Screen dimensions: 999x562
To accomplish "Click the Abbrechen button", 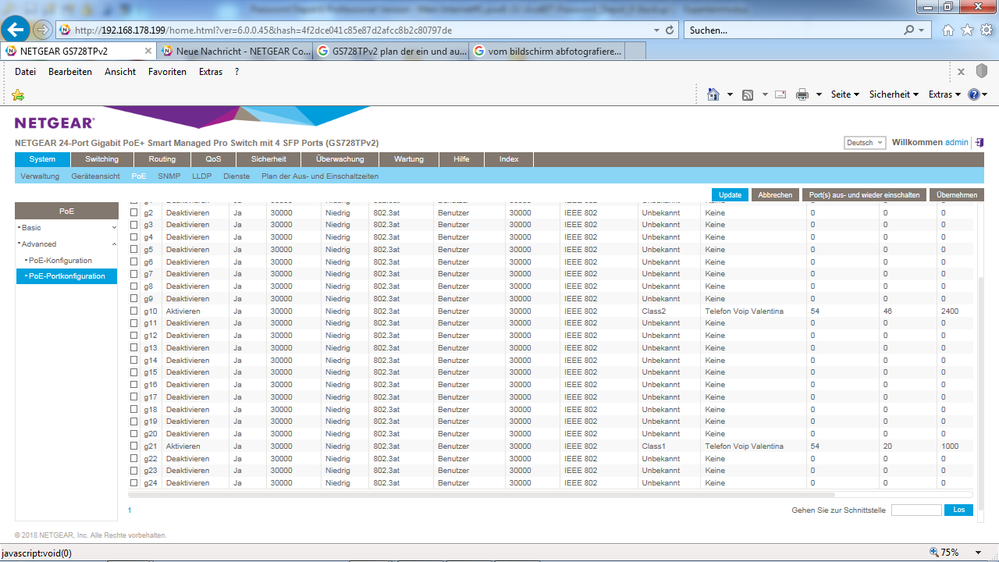I will pos(775,195).
